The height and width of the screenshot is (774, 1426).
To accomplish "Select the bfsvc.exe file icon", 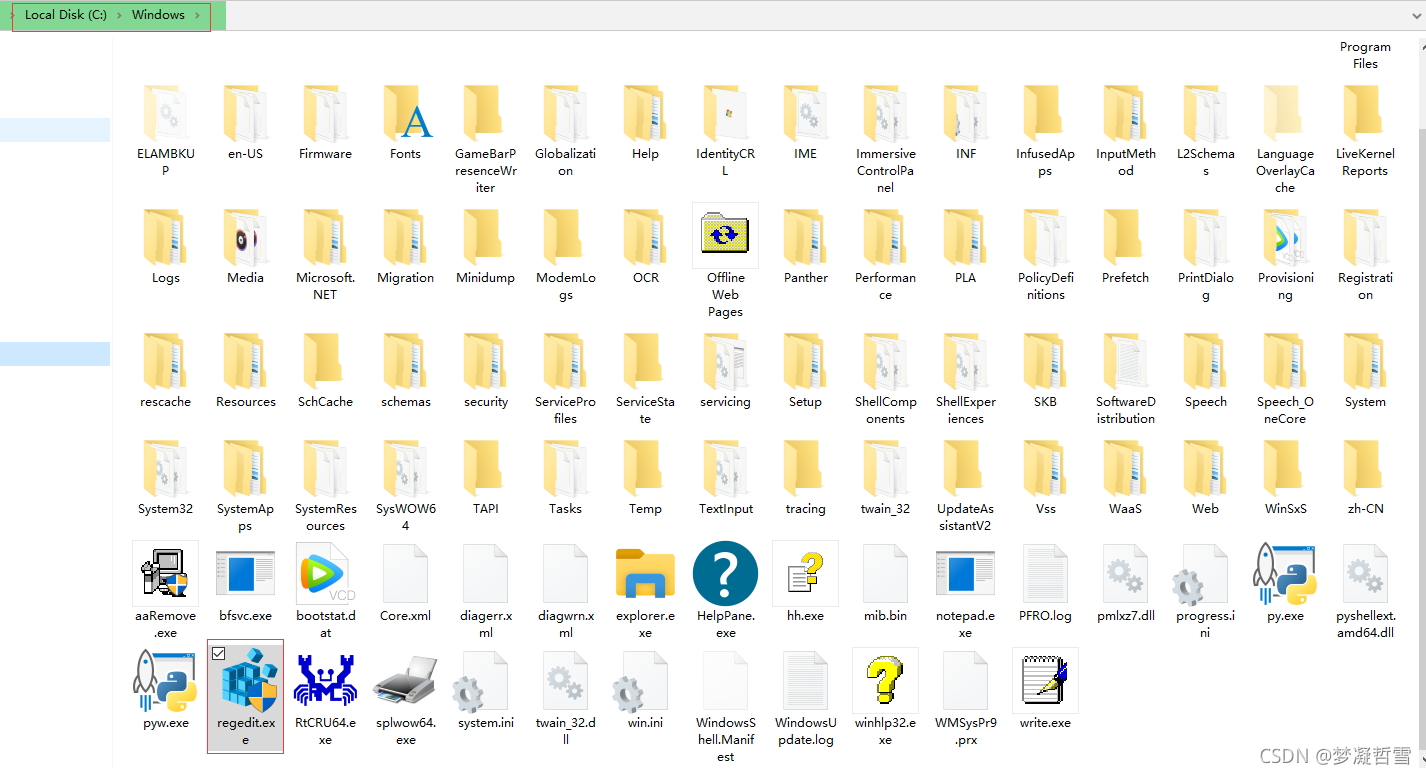I will (245, 574).
